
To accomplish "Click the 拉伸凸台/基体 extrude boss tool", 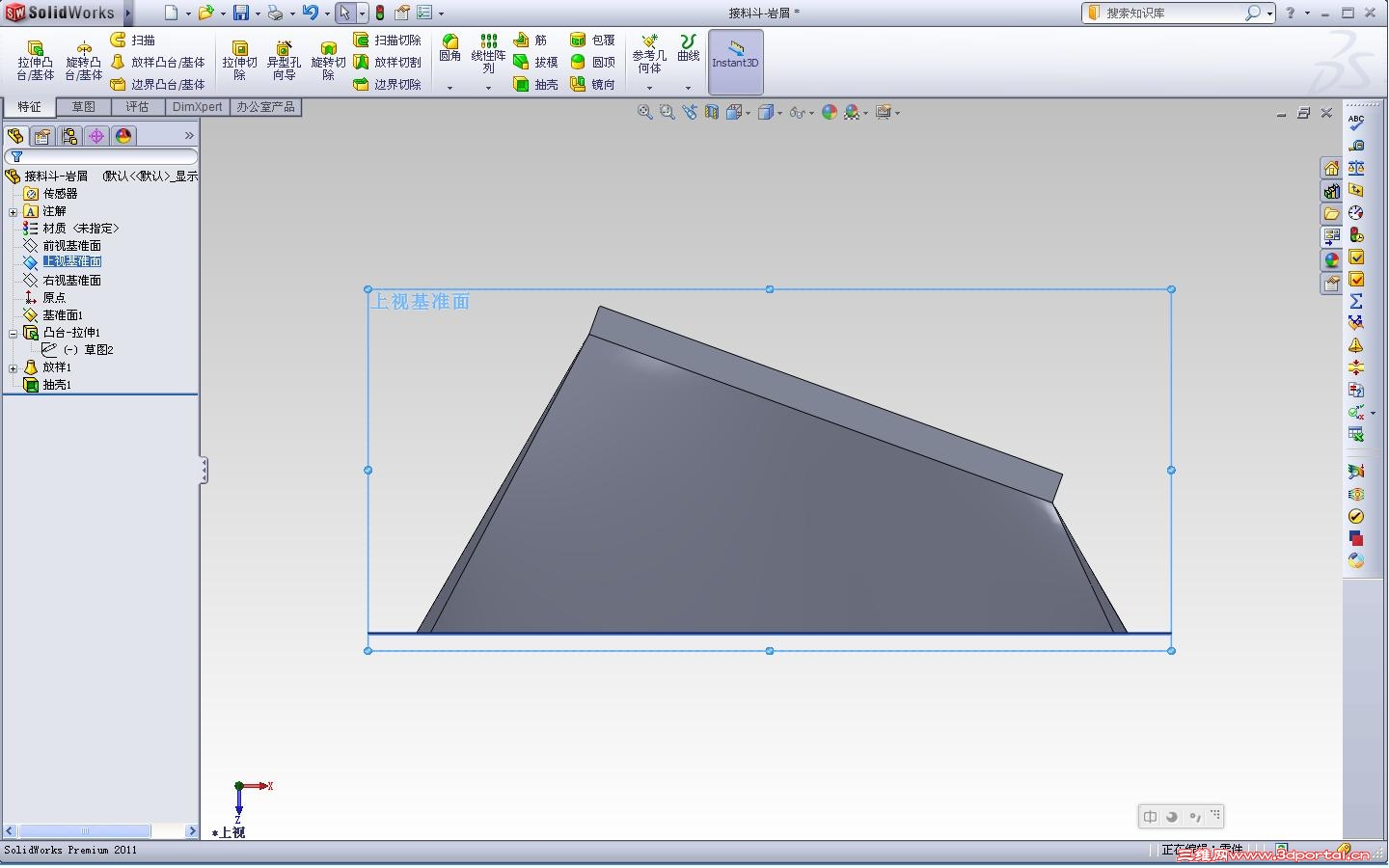I will click(36, 61).
